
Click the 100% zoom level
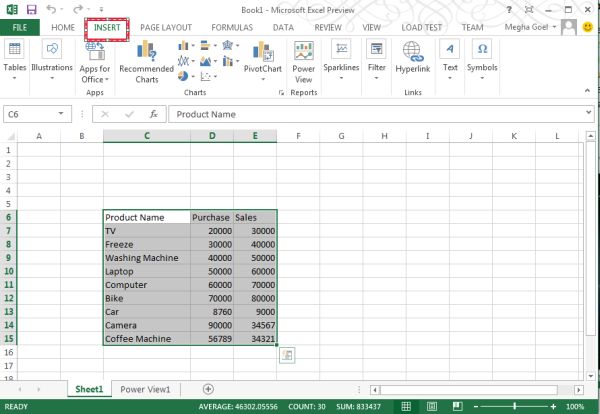click(x=575, y=406)
